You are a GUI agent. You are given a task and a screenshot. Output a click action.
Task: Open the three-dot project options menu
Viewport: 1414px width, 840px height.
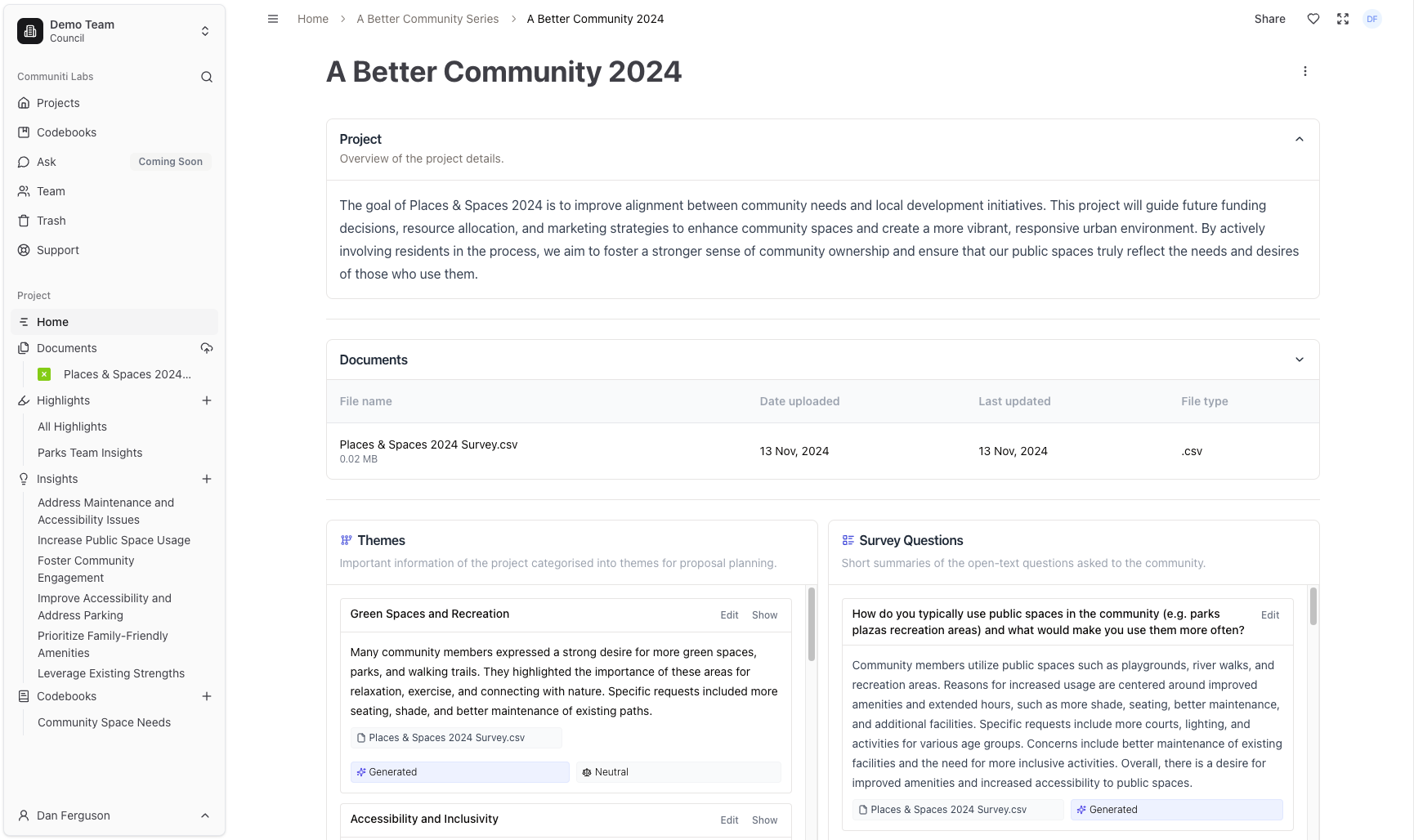click(x=1305, y=71)
